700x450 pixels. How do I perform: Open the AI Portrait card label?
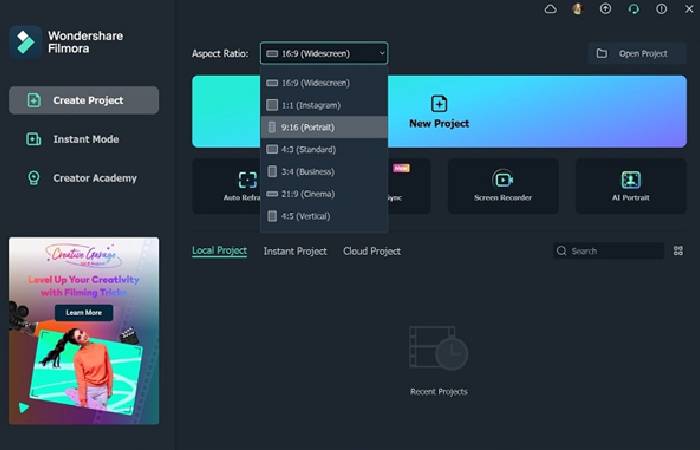(x=631, y=197)
